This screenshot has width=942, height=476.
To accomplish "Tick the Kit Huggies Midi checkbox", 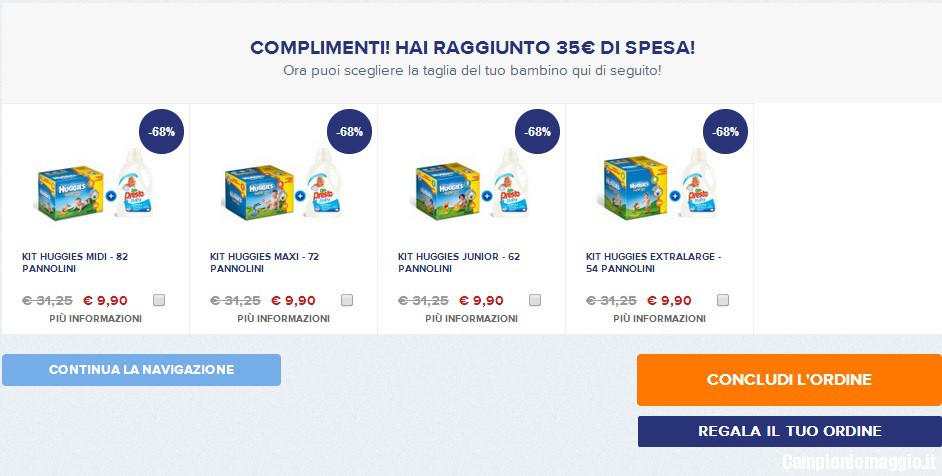I will point(159,300).
